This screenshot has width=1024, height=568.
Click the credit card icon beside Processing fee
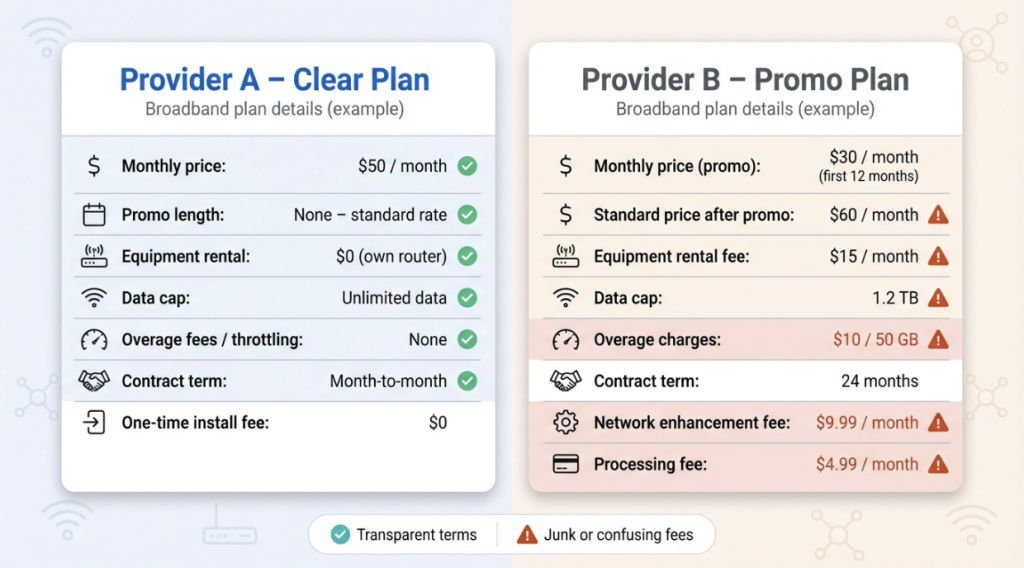[566, 464]
